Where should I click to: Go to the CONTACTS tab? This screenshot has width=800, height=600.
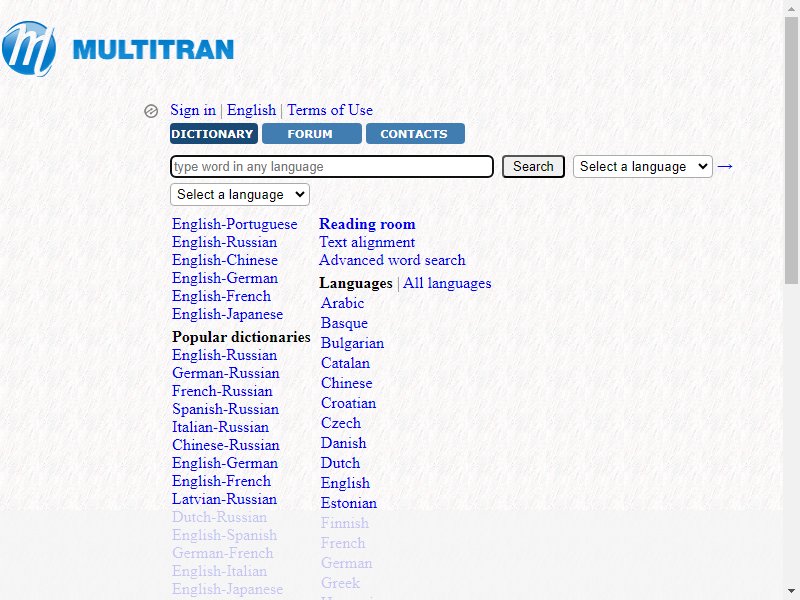coord(415,134)
